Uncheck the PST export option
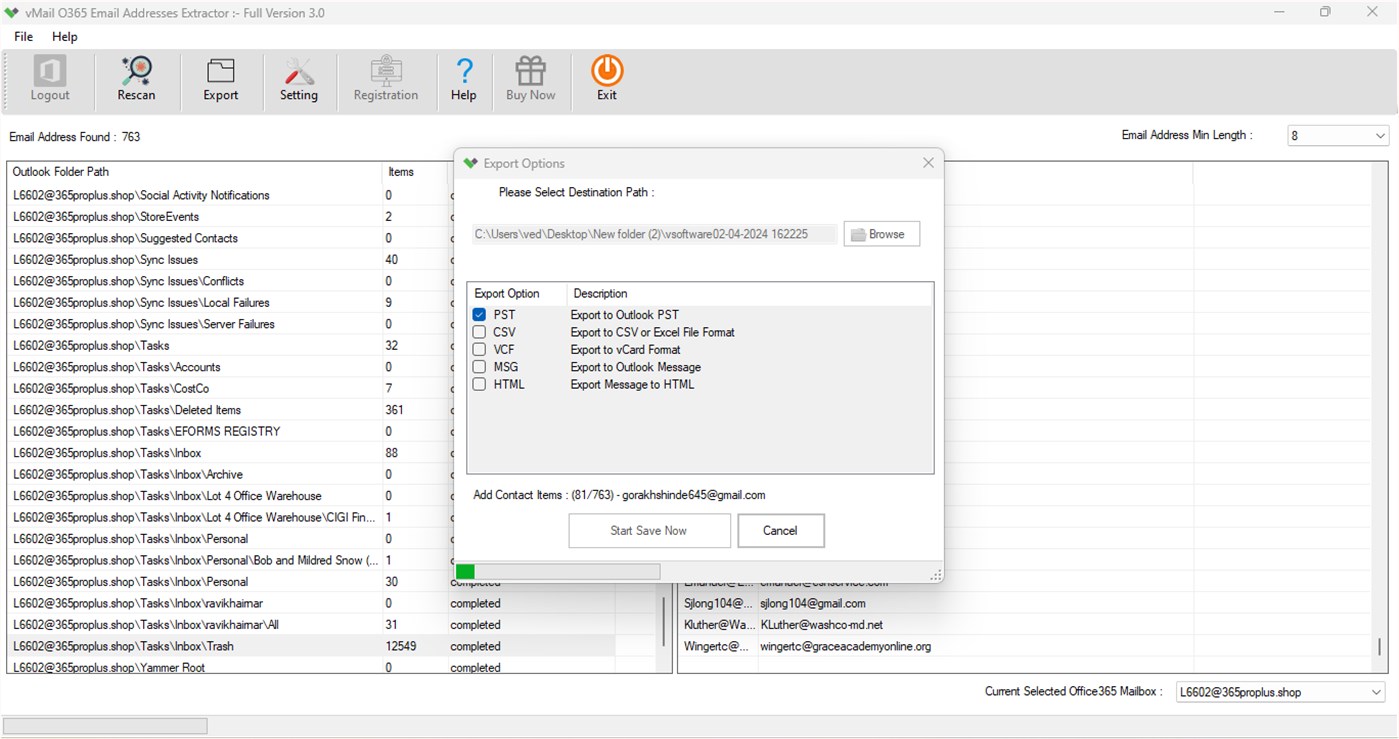The width and height of the screenshot is (1399, 739). point(478,314)
